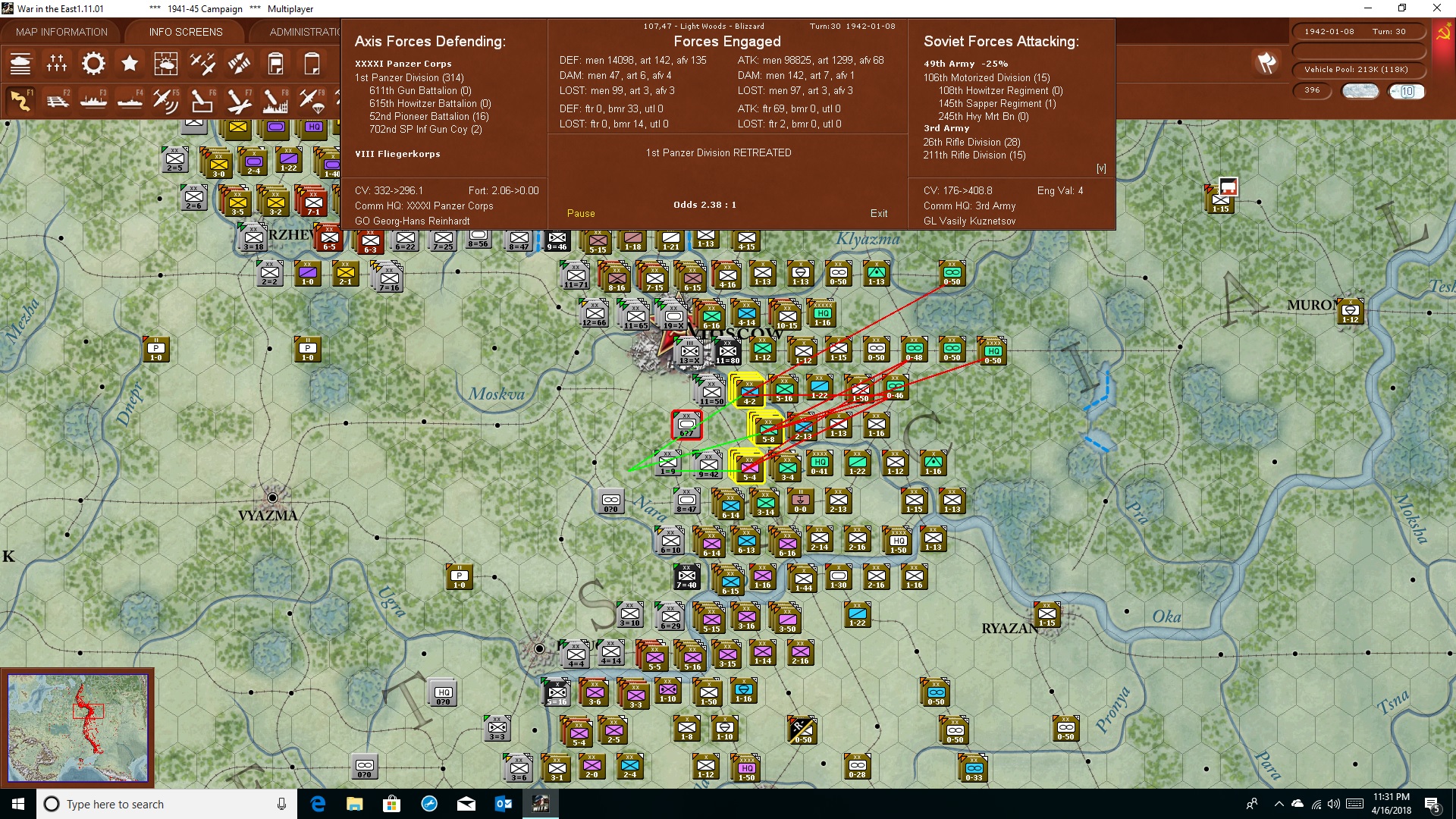Click the 1st Panzer Division entry
This screenshot has height=819, width=1456.
pyautogui.click(x=409, y=77)
